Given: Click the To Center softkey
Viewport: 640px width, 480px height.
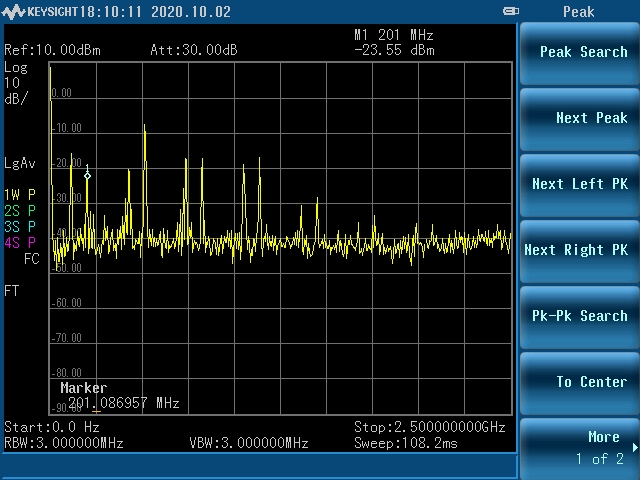Looking at the screenshot, I should (x=579, y=383).
